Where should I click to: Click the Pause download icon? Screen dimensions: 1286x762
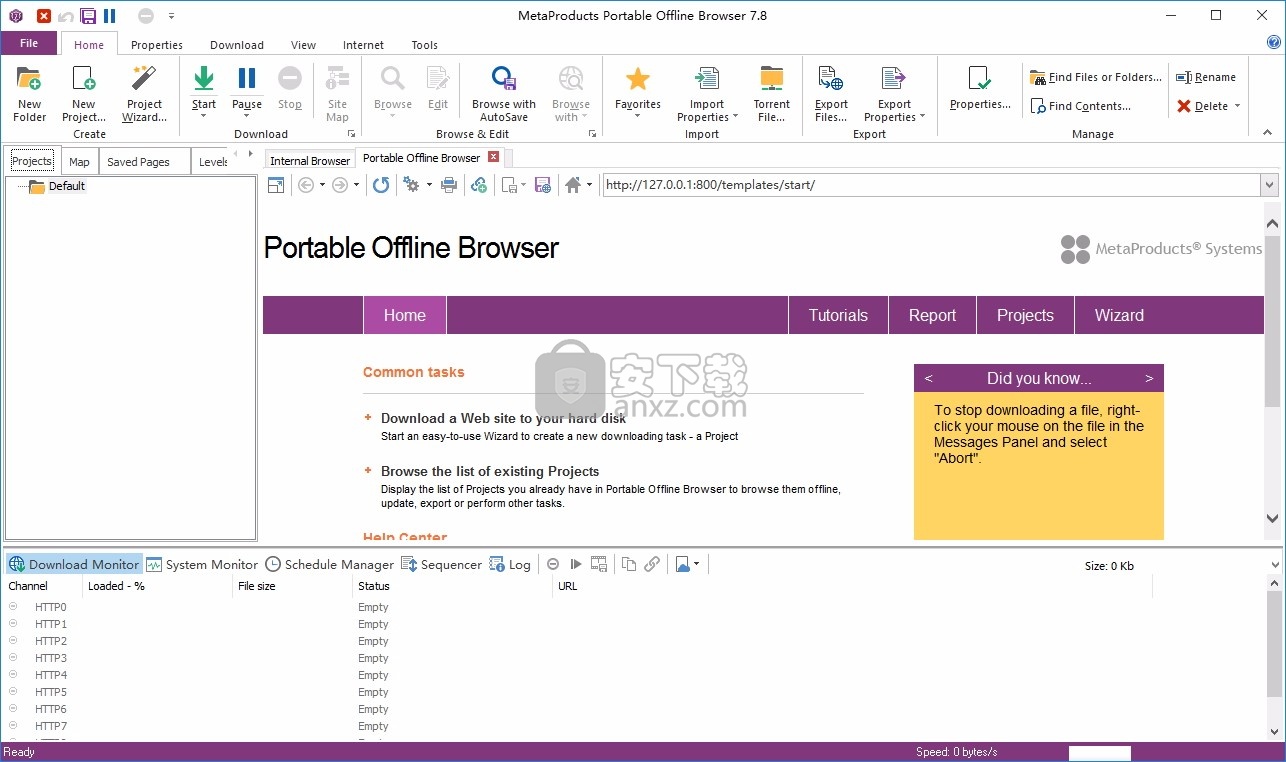coord(247,79)
